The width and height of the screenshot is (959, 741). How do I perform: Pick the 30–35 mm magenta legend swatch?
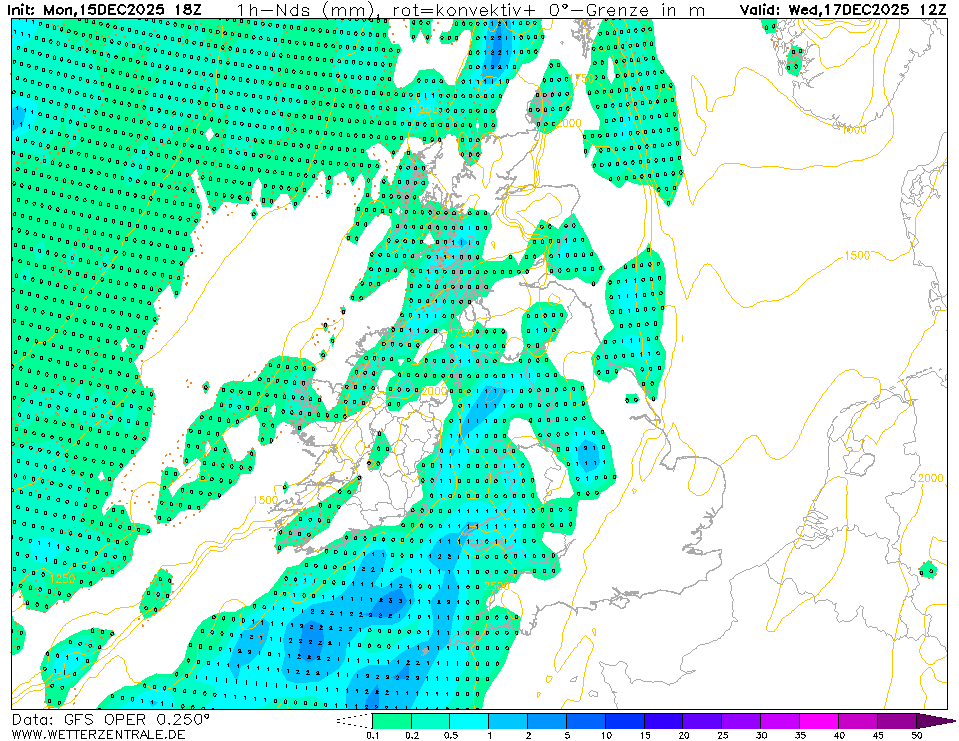pos(781,720)
